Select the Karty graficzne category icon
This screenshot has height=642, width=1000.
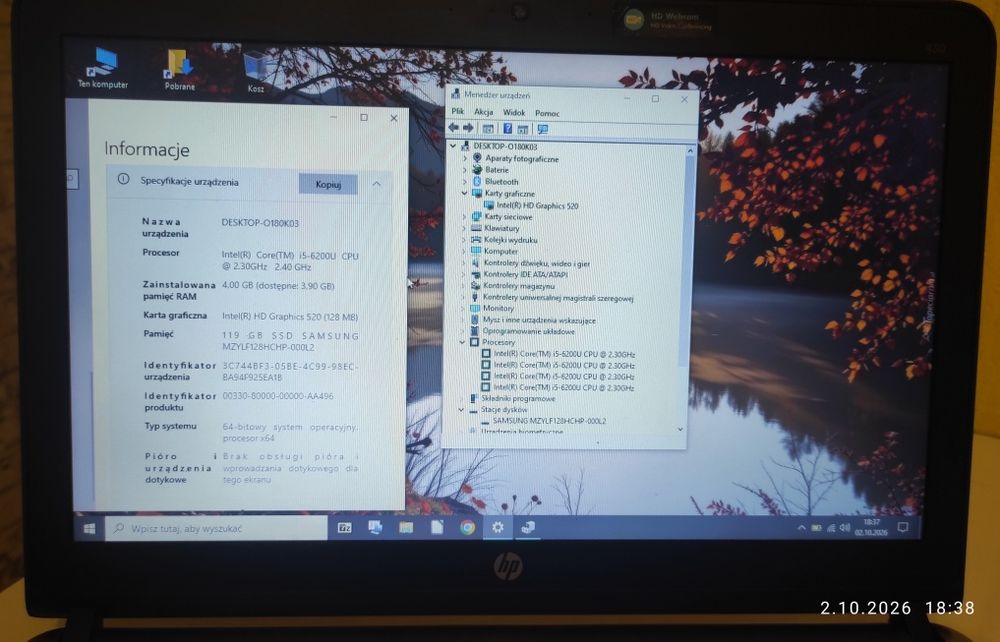(x=476, y=193)
